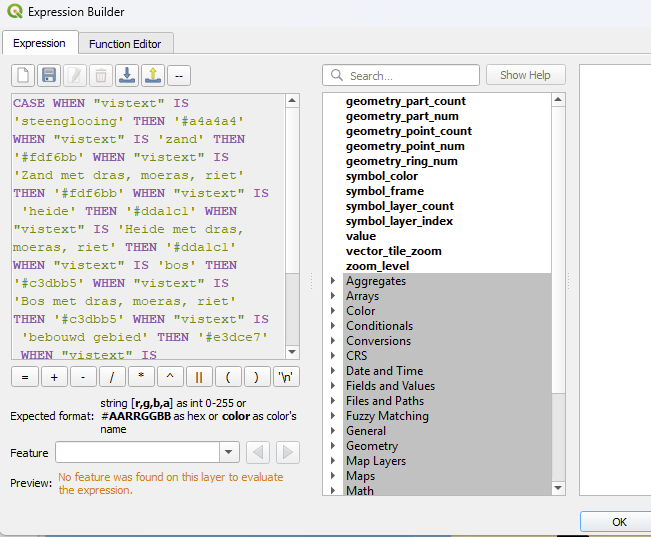Go to next feature using the right arrow

[287, 452]
